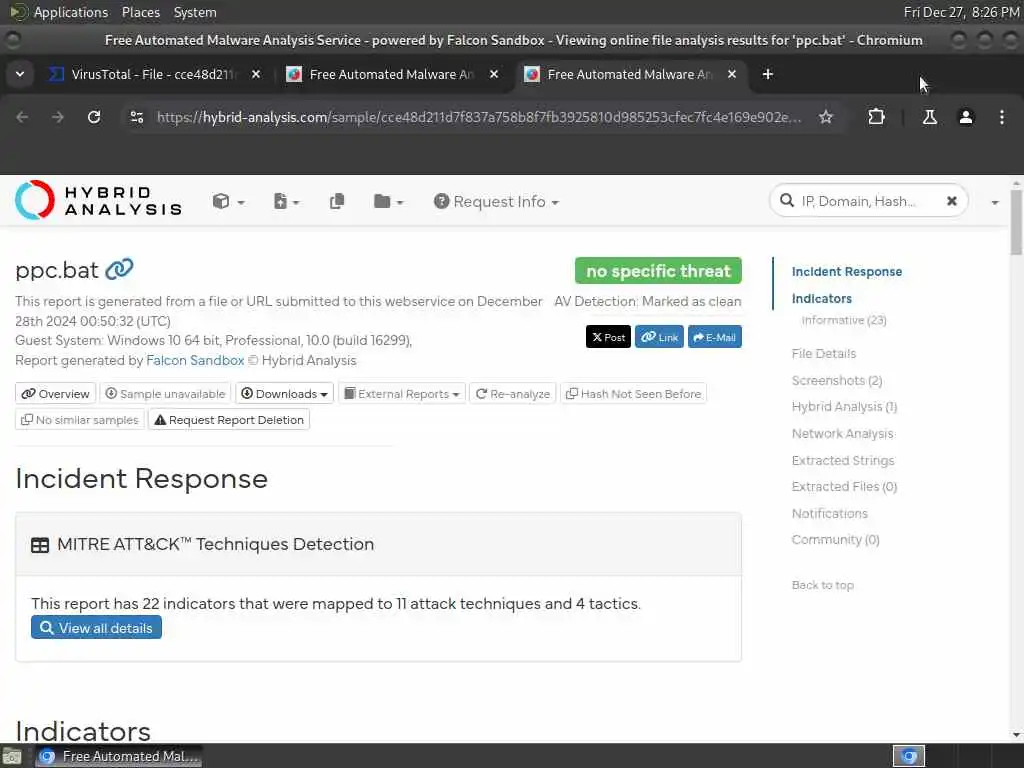Select Informative (23) sidebar entry
This screenshot has width=1024, height=768.
coord(844,320)
